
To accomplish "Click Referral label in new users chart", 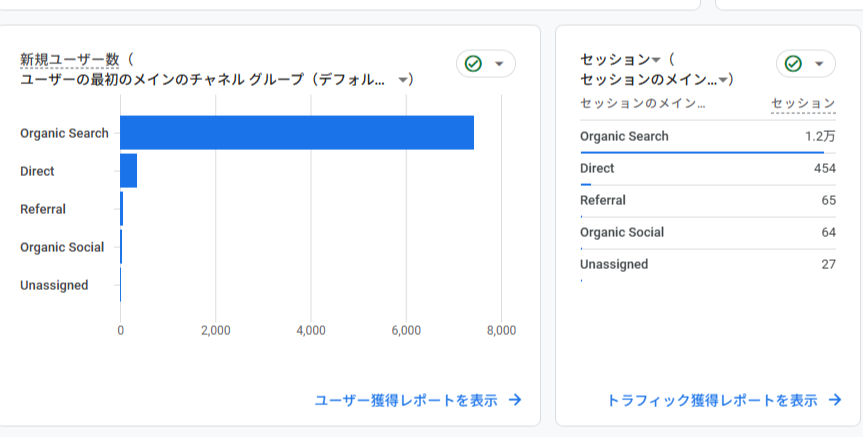I will [43, 209].
